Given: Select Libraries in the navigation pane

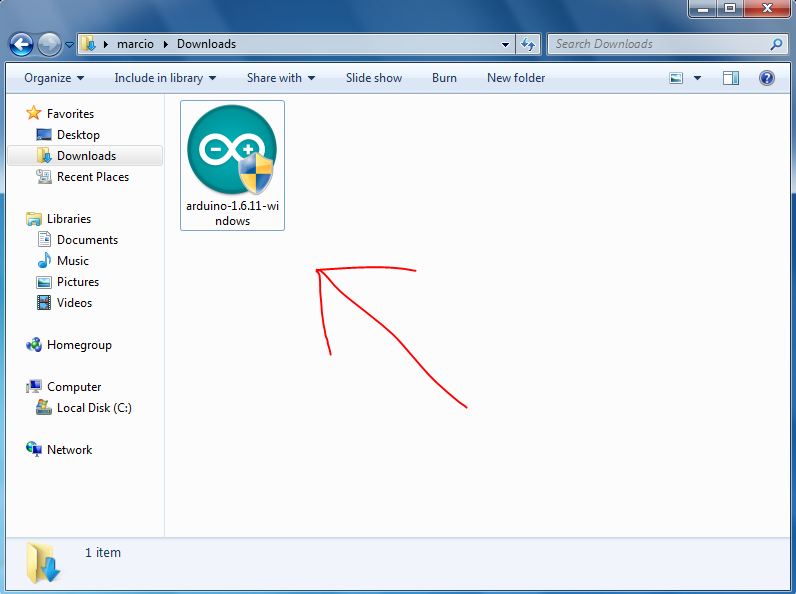Looking at the screenshot, I should 69,218.
